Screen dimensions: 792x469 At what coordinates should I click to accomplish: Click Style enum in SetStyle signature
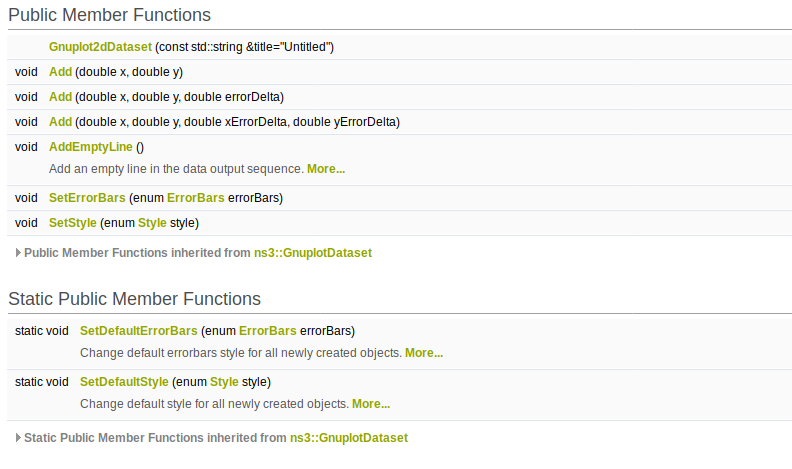point(152,222)
